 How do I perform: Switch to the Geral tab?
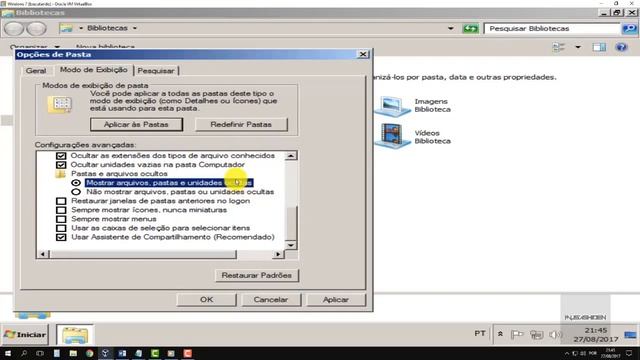[x=36, y=71]
